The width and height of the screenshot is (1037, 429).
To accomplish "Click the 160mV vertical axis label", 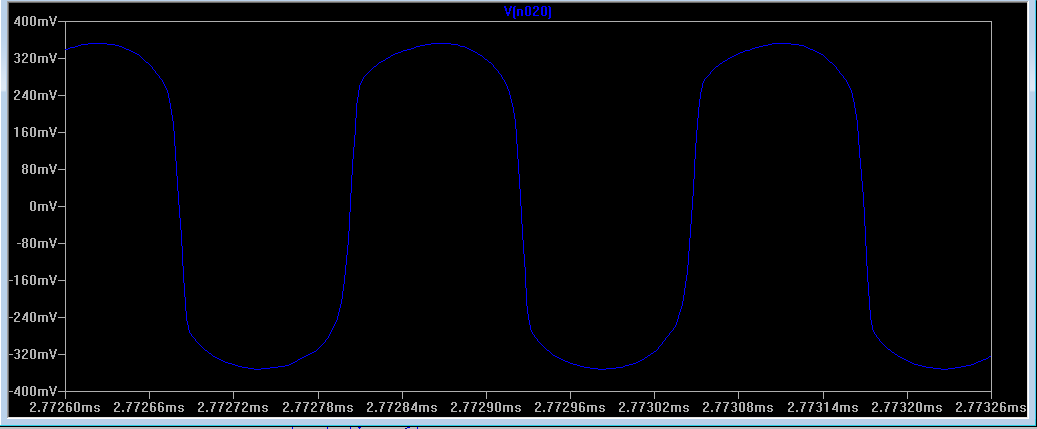I will coord(35,132).
